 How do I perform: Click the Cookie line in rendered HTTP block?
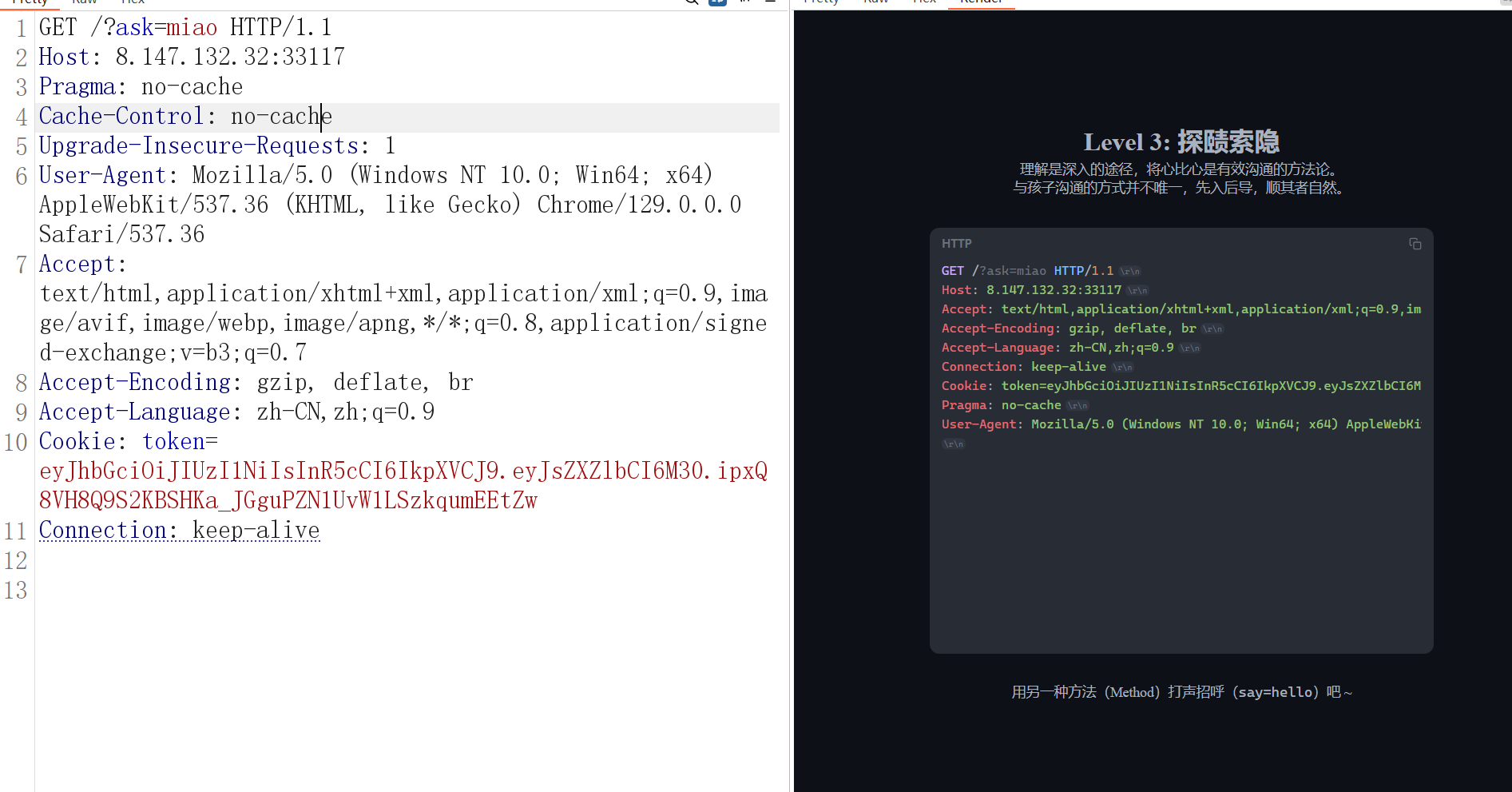[1181, 386]
